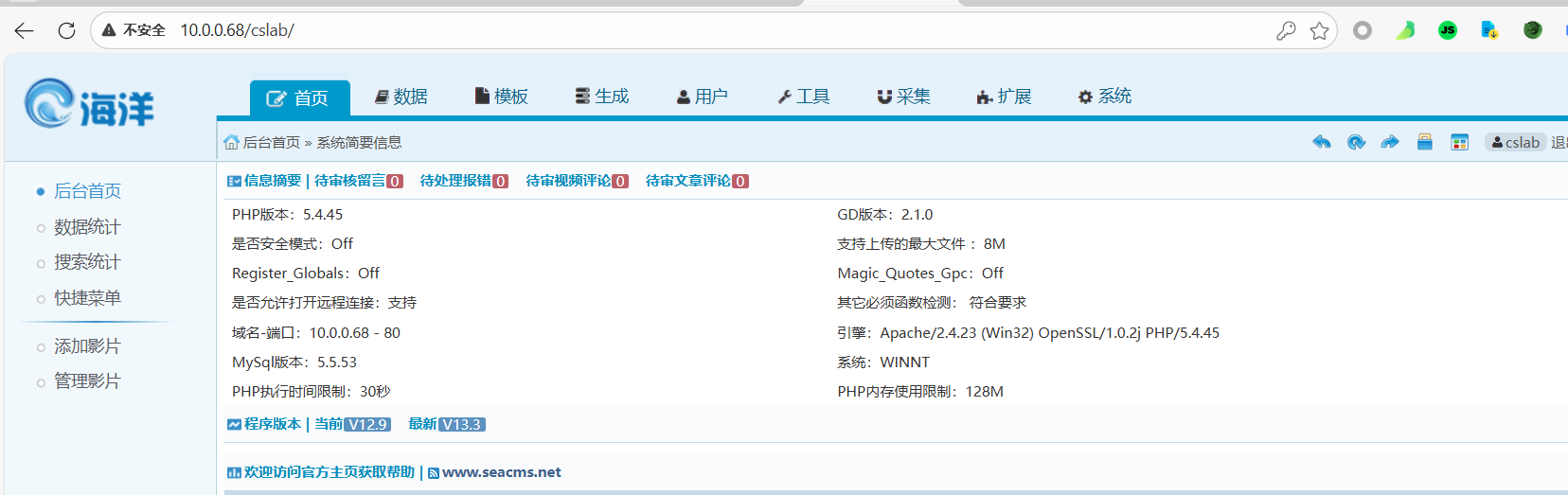The height and width of the screenshot is (495, 1568).
Task: Open the 待审核留言 pending link
Action: point(358,181)
